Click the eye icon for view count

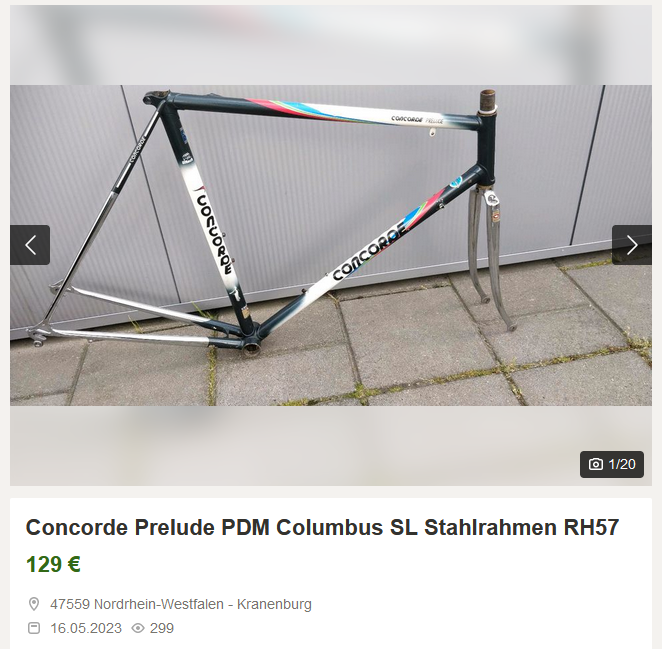pyautogui.click(x=138, y=628)
